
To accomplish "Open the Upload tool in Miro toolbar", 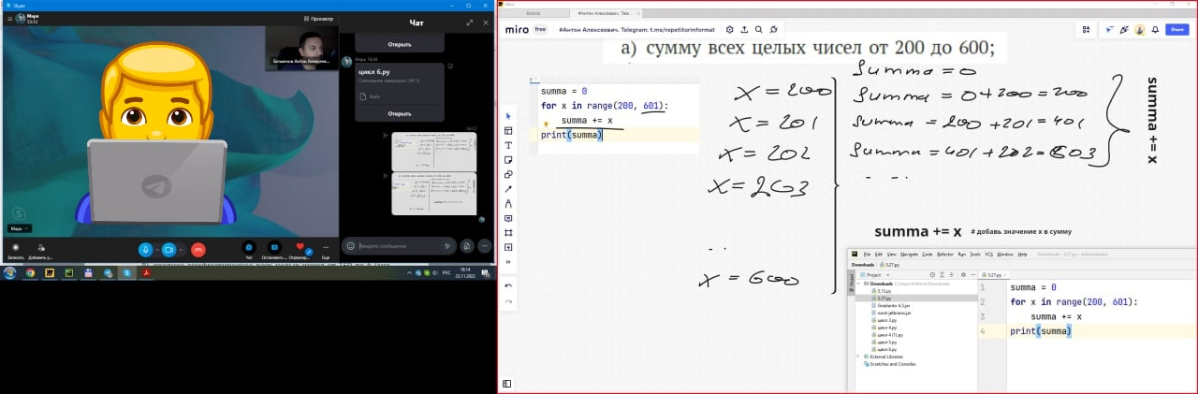I will pos(509,247).
